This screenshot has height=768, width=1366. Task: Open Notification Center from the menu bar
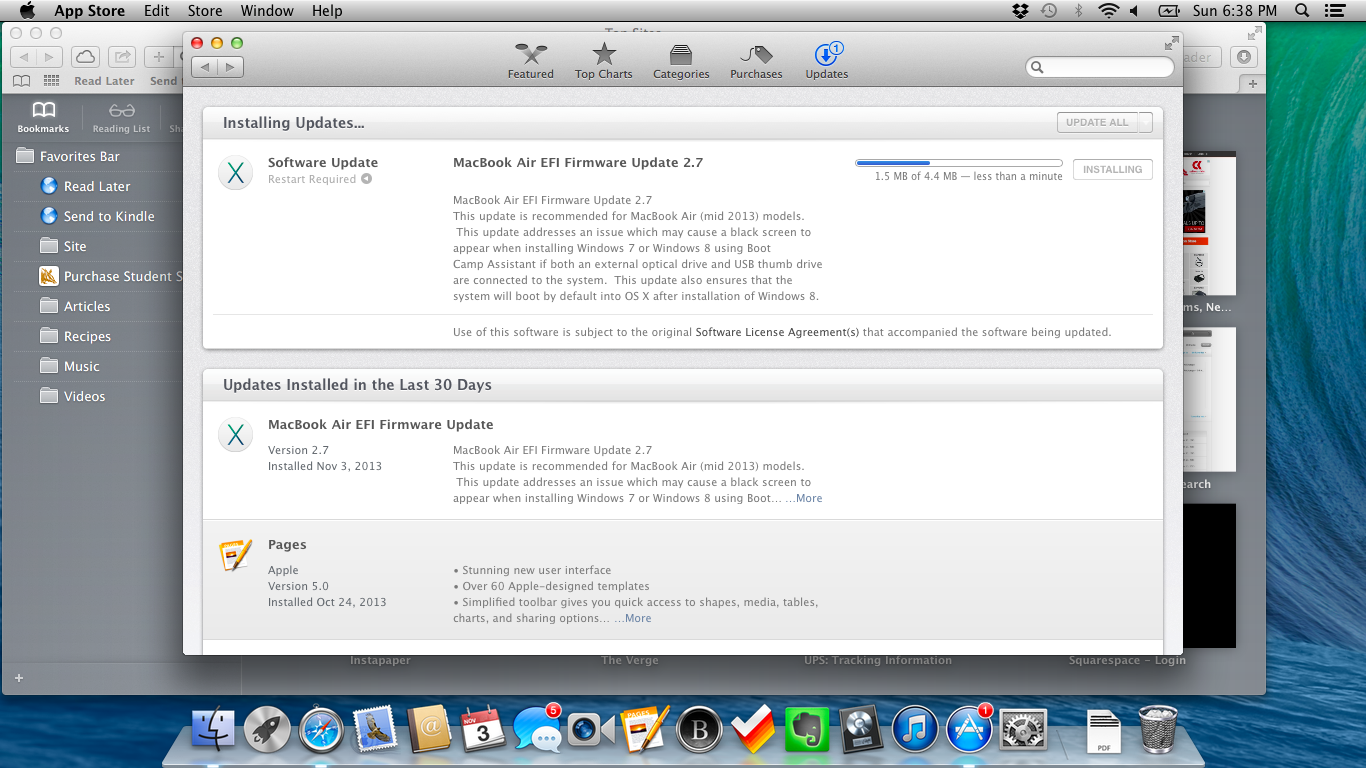click(x=1333, y=11)
